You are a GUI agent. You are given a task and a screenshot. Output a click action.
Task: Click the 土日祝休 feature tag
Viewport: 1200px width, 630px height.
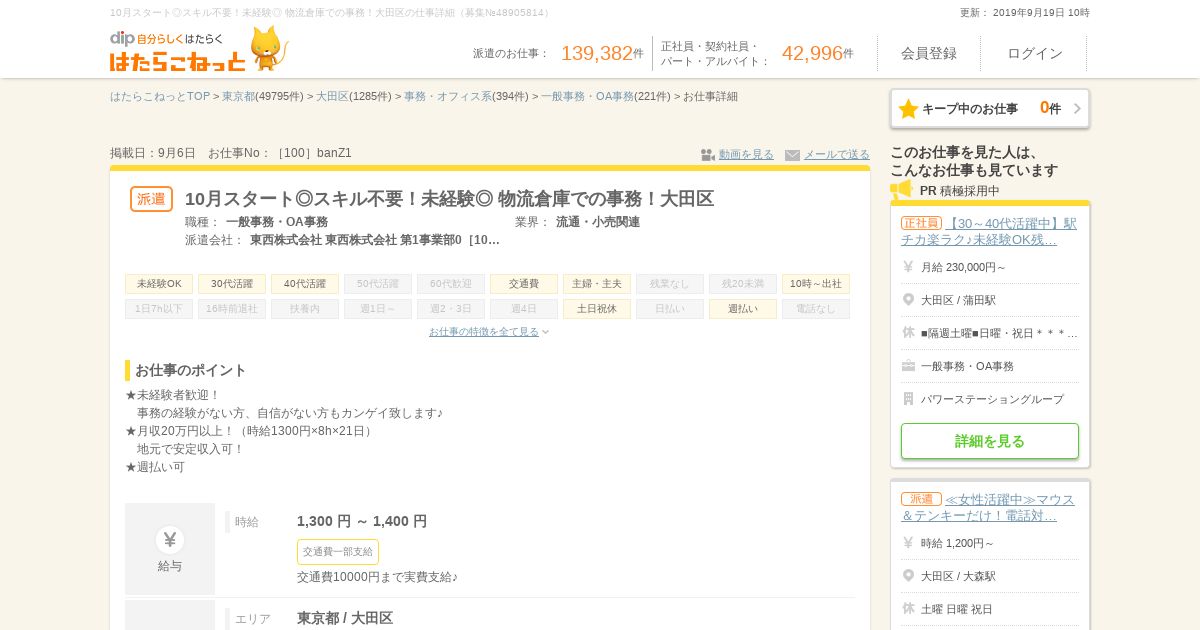pos(597,309)
